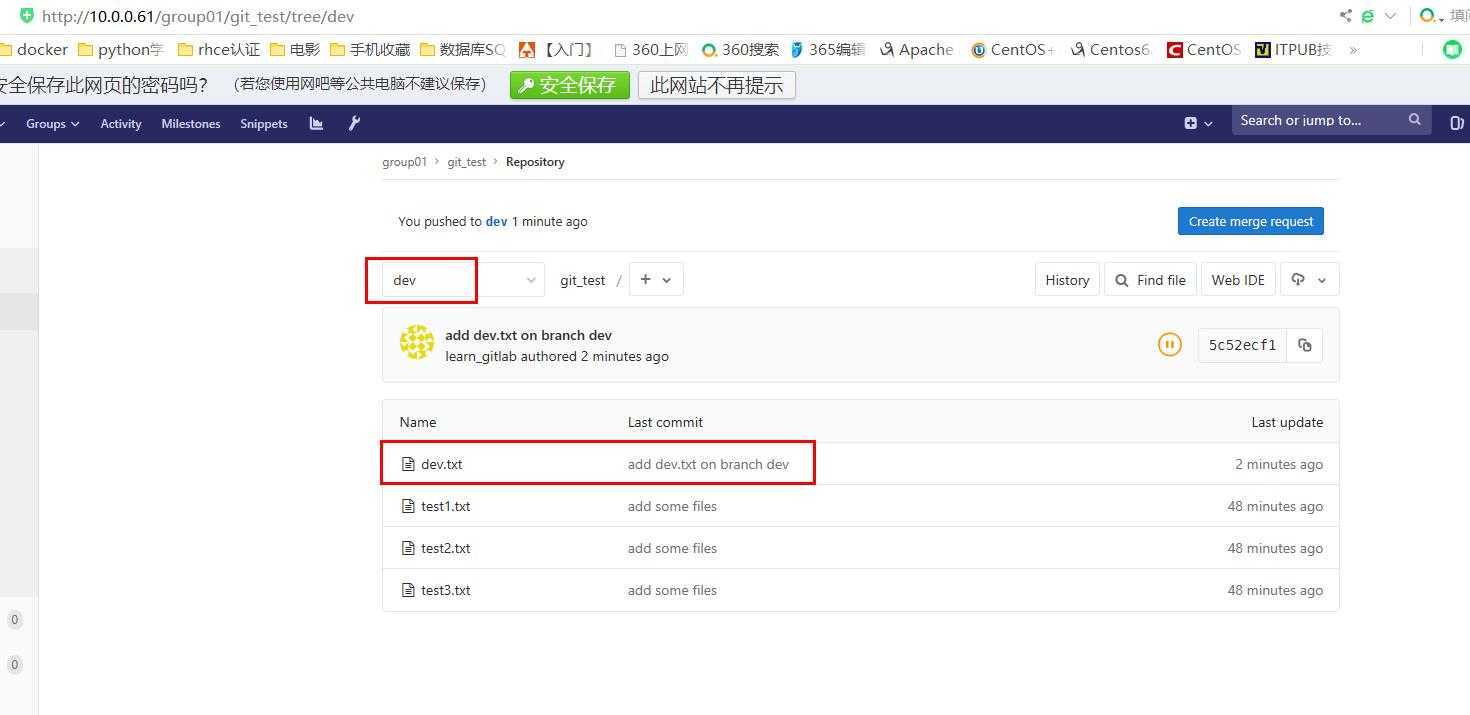Click the test2.txt file icon
This screenshot has height=715, width=1470.
pyautogui.click(x=408, y=548)
